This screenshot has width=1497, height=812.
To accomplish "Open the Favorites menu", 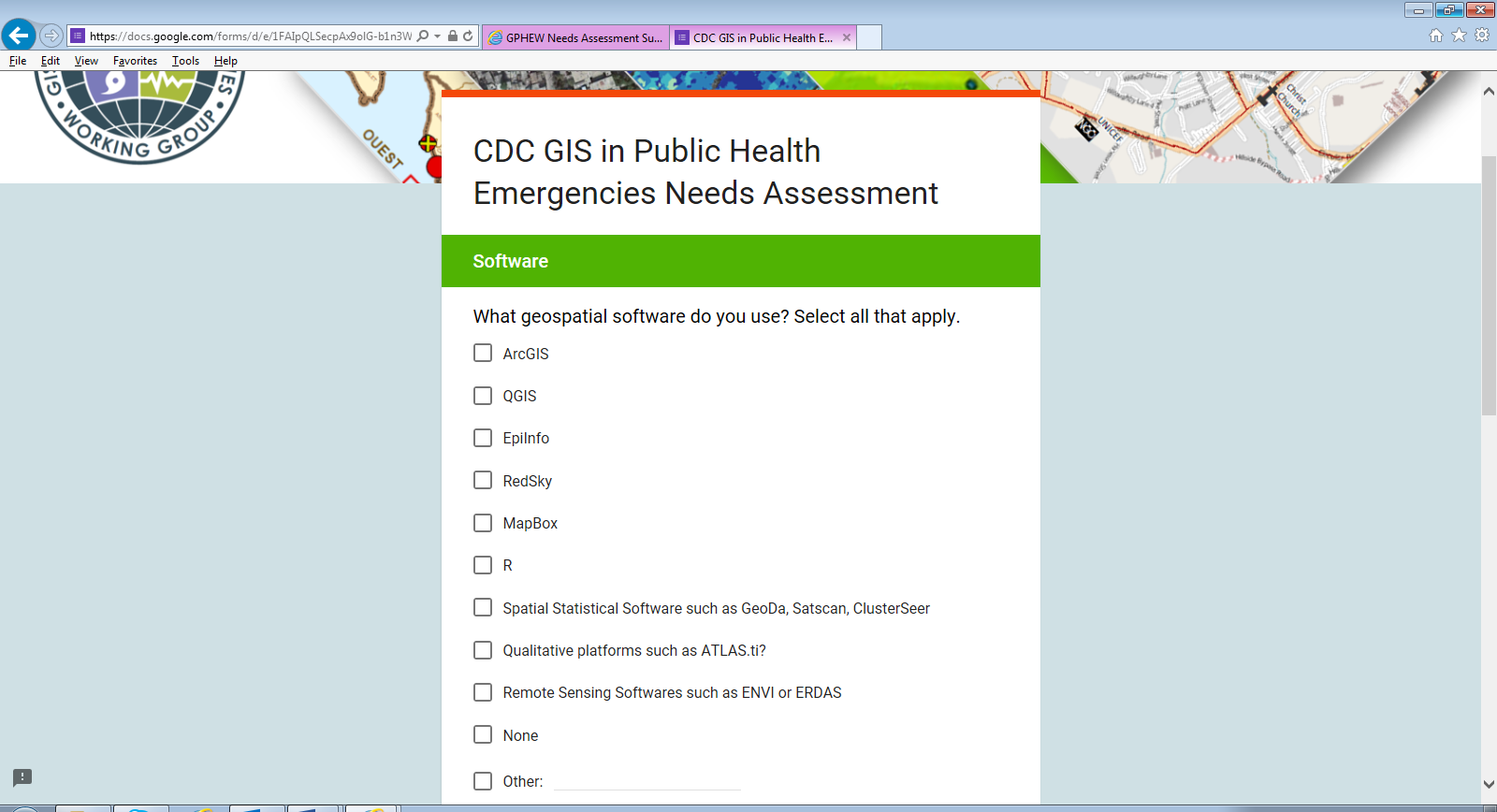I will pos(135,61).
